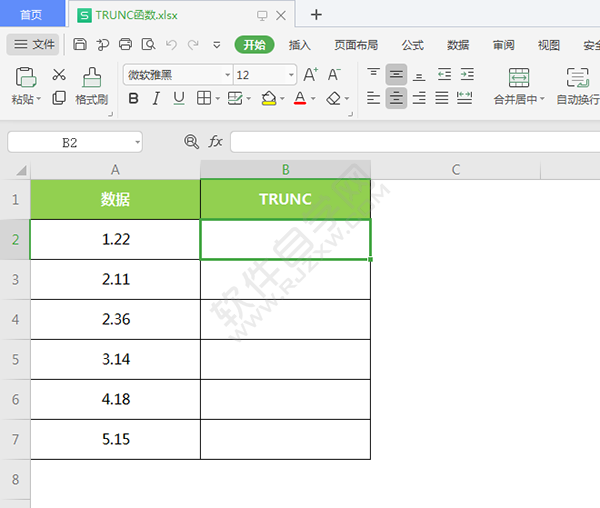Image resolution: width=600 pixels, height=508 pixels.
Task: Click the Undo arrow
Action: (x=171, y=45)
